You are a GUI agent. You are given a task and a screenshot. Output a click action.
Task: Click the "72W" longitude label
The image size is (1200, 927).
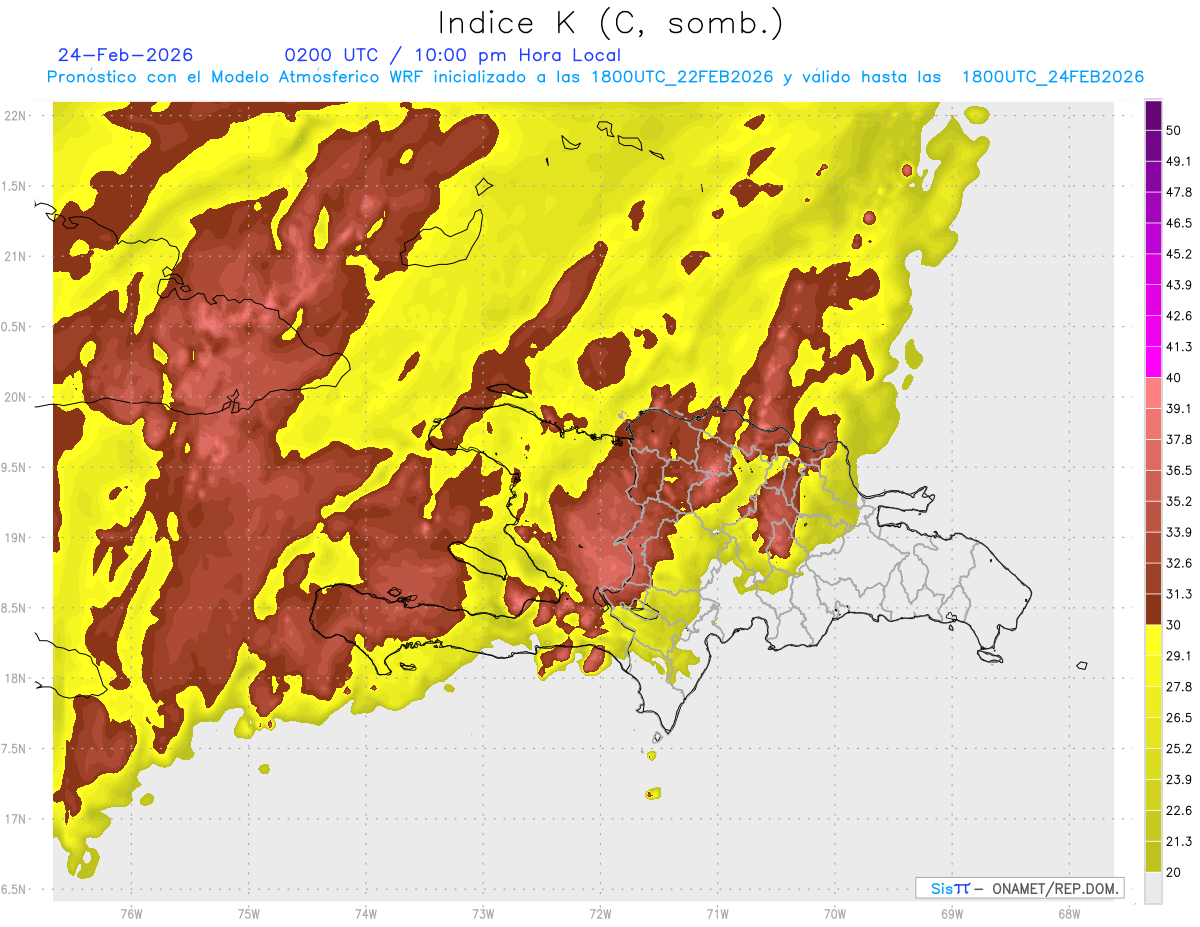point(601,914)
